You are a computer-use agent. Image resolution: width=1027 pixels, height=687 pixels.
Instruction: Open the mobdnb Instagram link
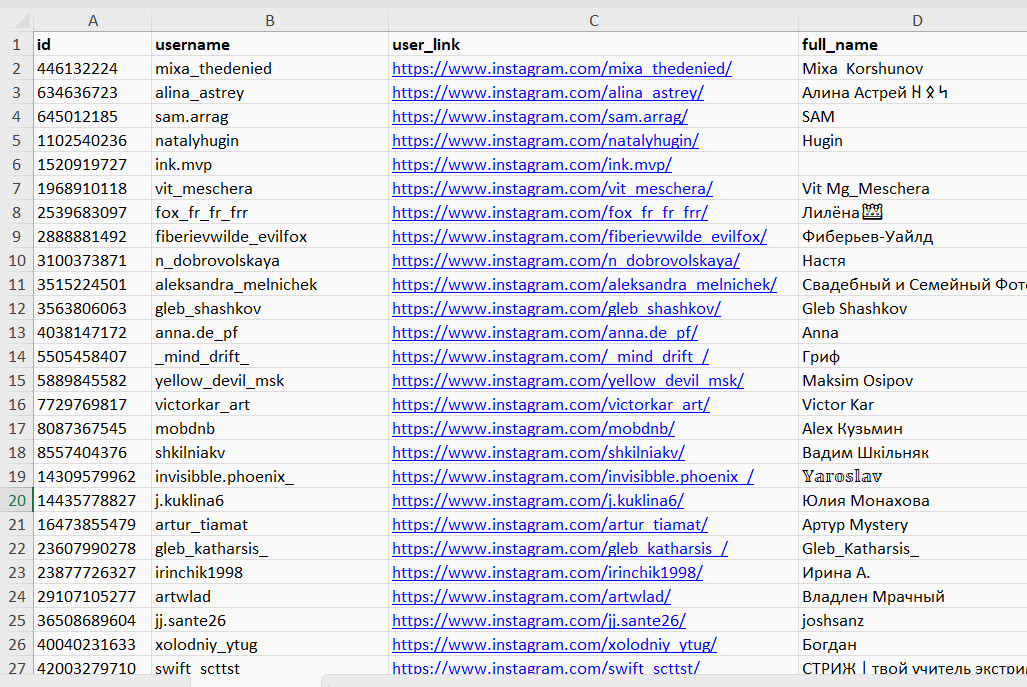533,429
